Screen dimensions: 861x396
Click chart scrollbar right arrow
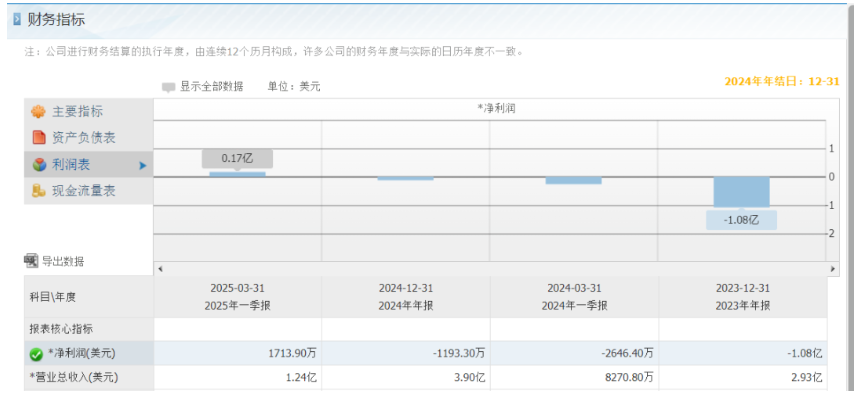click(833, 269)
